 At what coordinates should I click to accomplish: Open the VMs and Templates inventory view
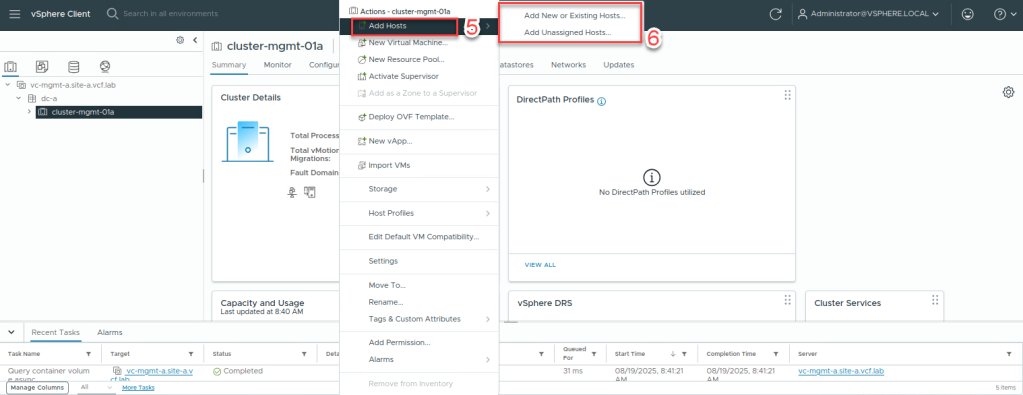pos(42,67)
